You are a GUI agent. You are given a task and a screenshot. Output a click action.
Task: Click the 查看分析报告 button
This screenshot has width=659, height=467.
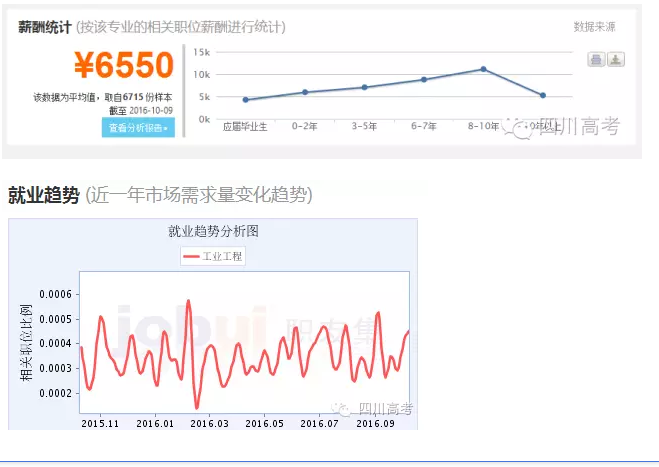[138, 128]
